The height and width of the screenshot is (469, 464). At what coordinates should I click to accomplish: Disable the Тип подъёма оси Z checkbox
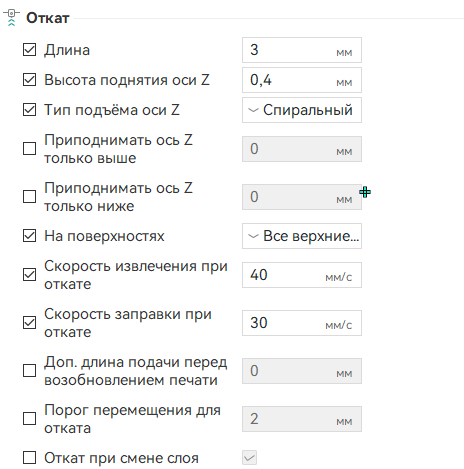tap(29, 110)
